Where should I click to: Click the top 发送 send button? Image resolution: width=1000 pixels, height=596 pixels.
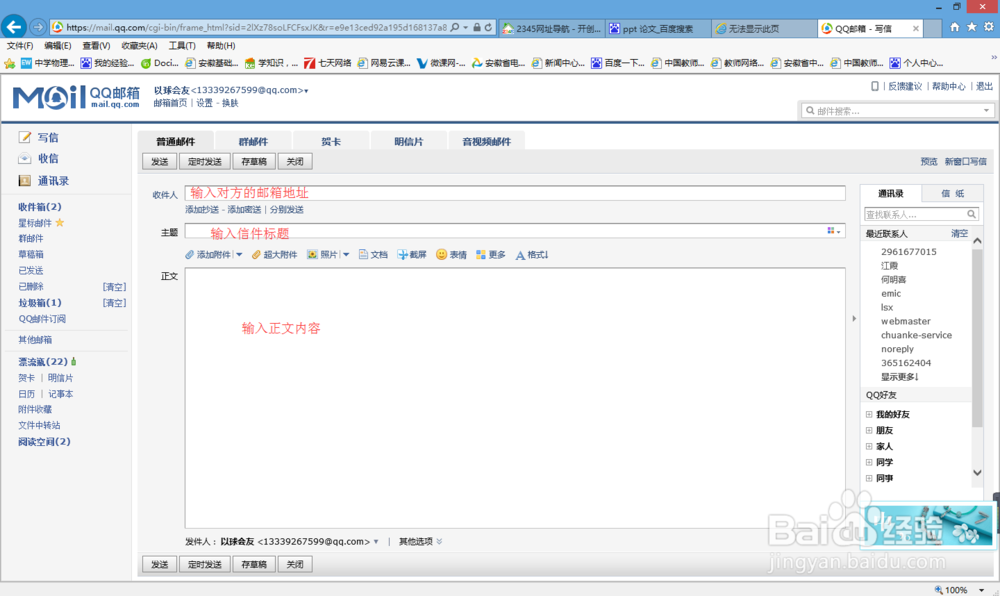point(159,161)
